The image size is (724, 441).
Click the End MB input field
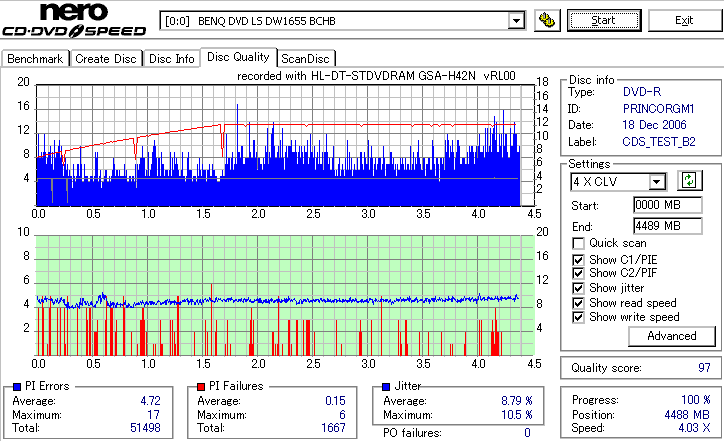(668, 226)
